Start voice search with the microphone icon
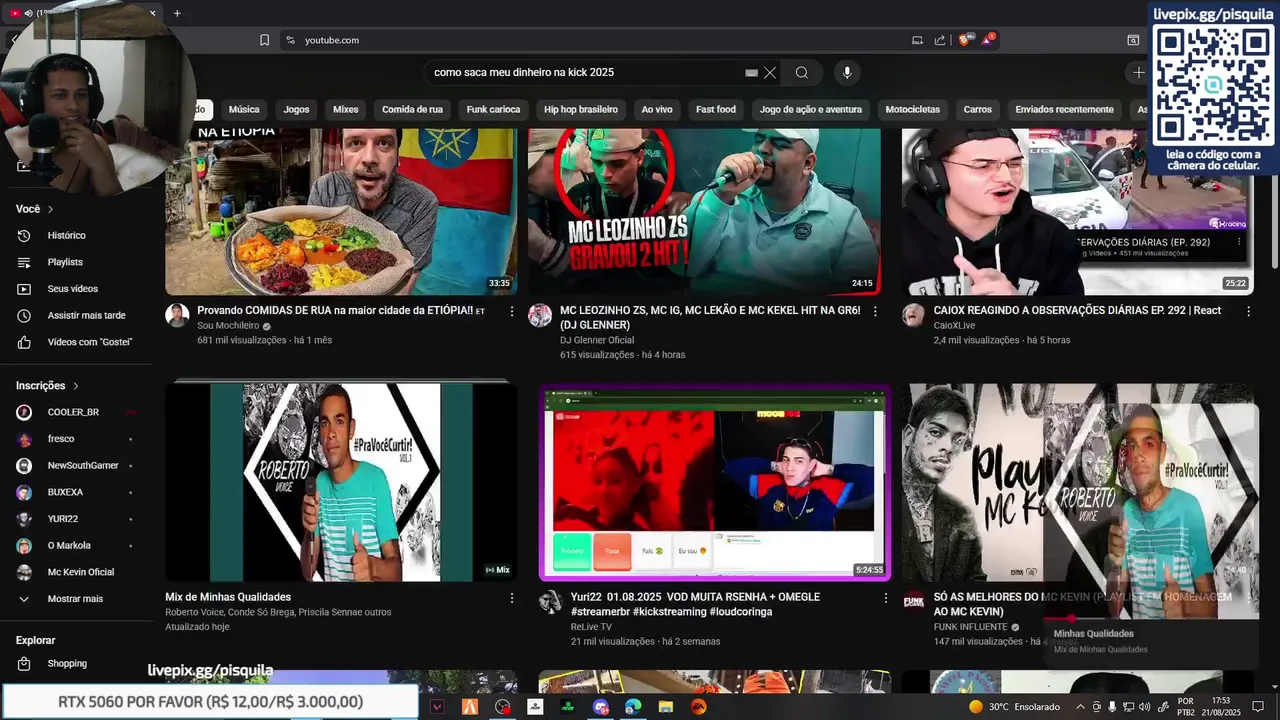This screenshot has height=720, width=1280. point(847,72)
